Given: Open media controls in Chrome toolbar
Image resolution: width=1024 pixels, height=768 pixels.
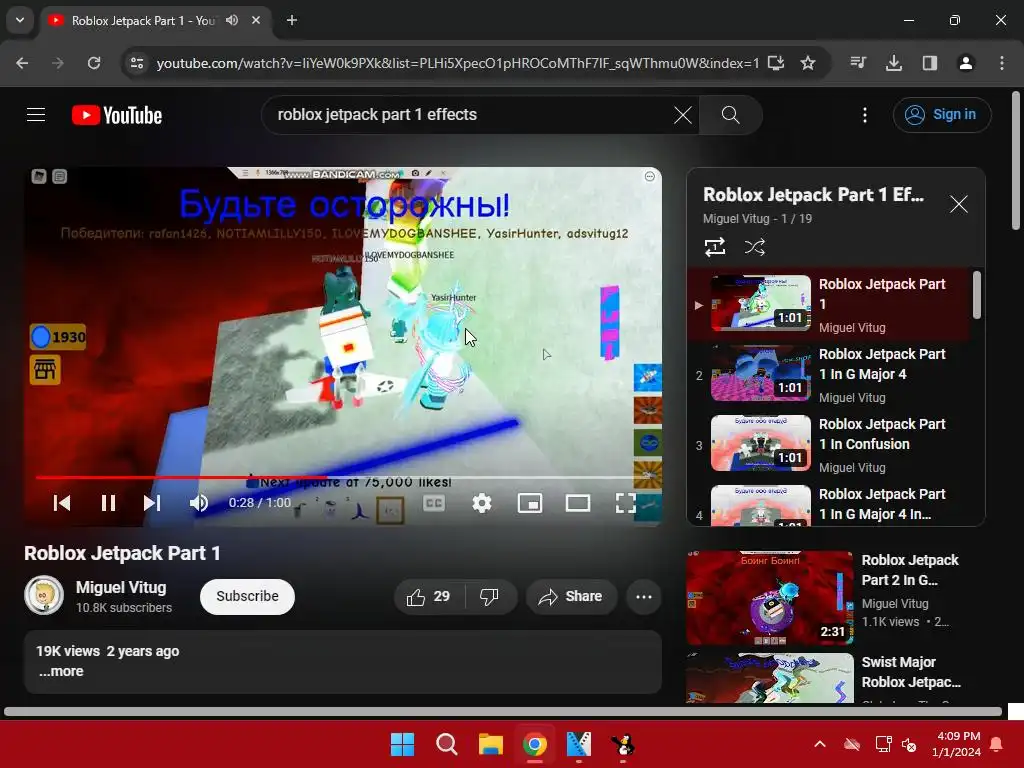Looking at the screenshot, I should pos(858,63).
